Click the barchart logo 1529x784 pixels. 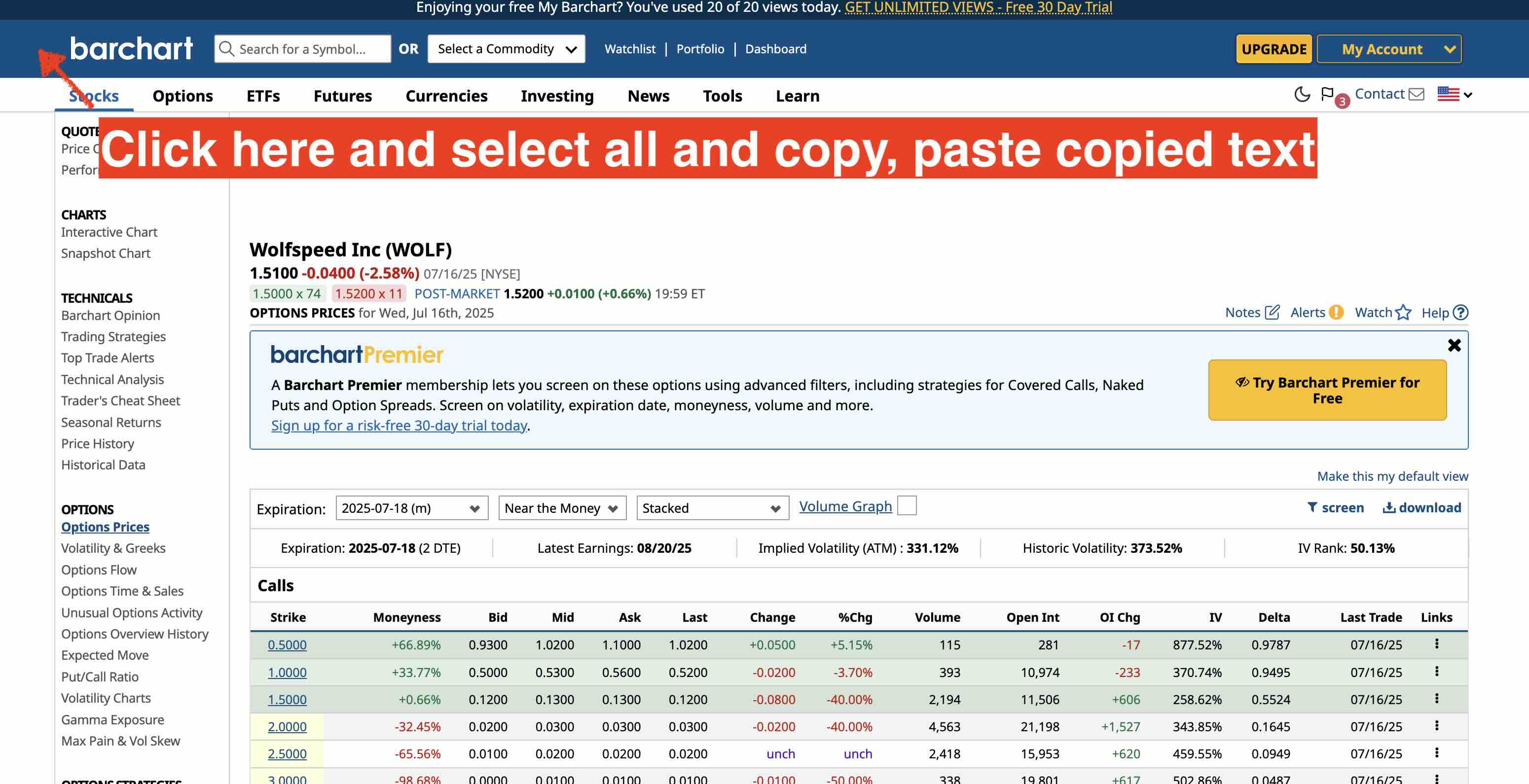tap(131, 49)
